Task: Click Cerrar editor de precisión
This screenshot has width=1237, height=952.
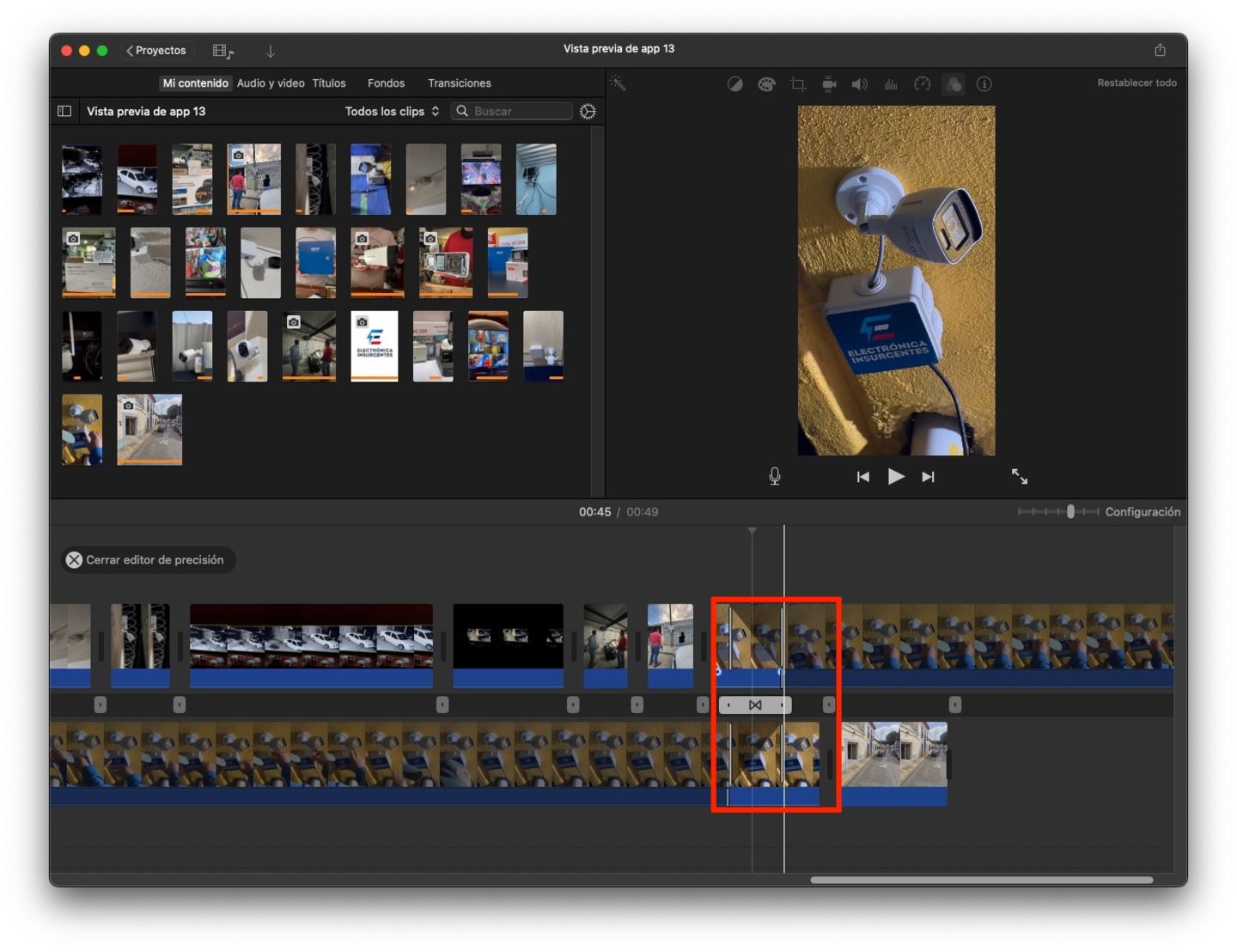Action: [148, 559]
